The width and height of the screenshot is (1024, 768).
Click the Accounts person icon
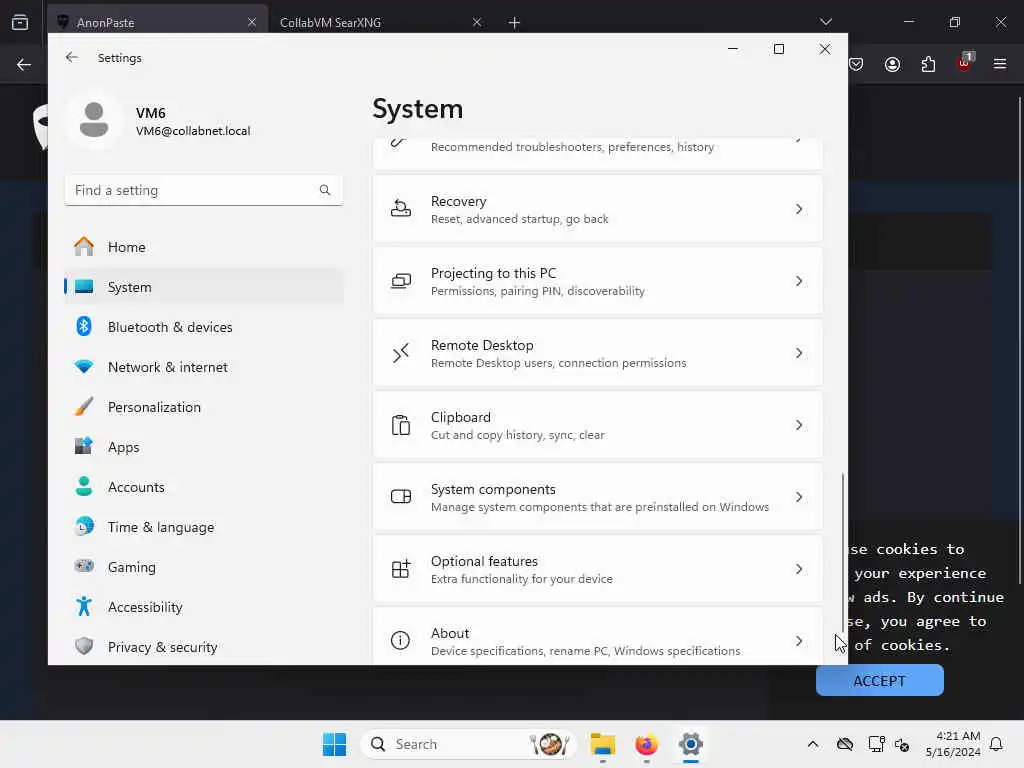click(84, 487)
